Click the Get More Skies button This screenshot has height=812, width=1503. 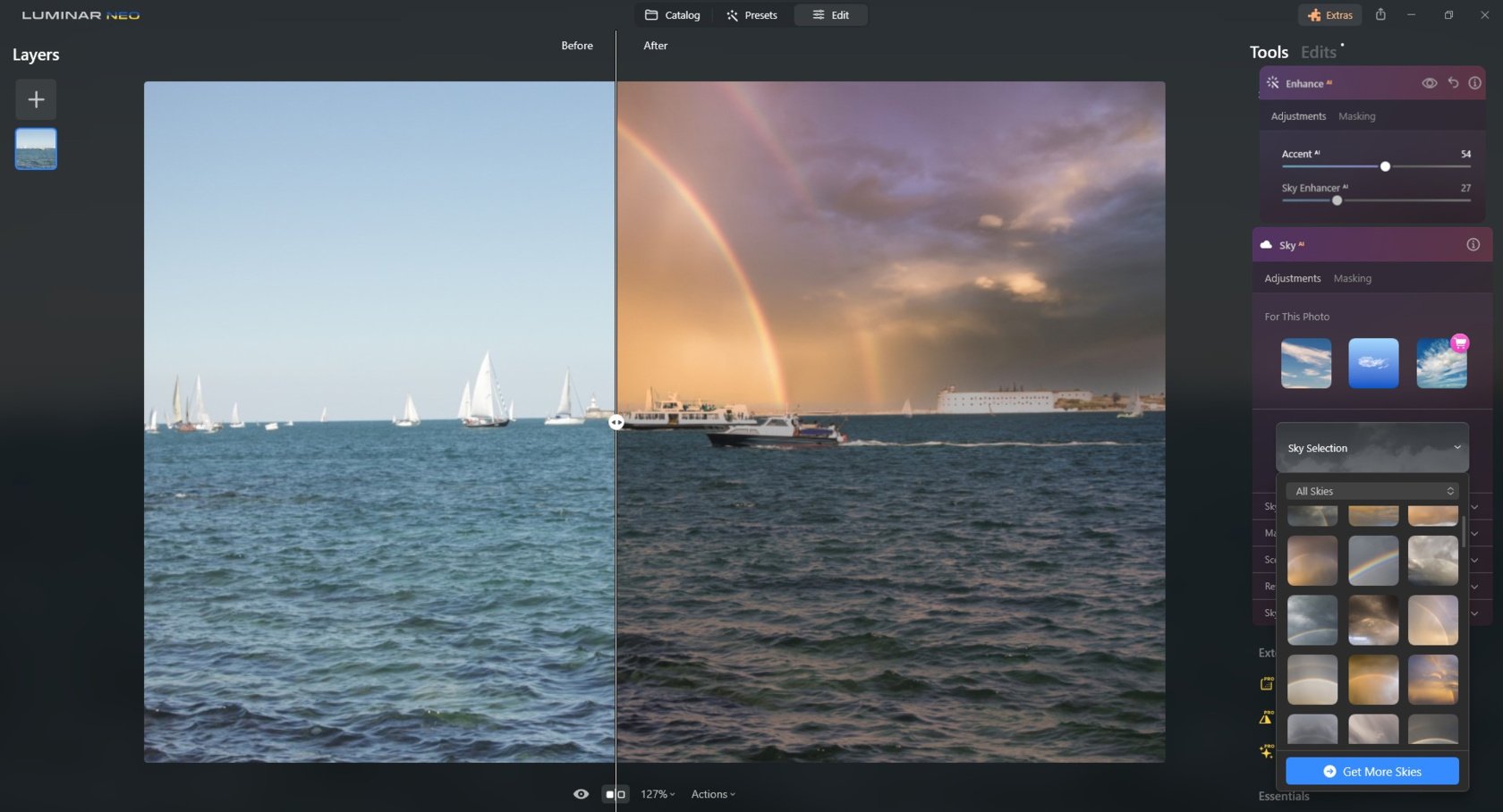(x=1371, y=770)
